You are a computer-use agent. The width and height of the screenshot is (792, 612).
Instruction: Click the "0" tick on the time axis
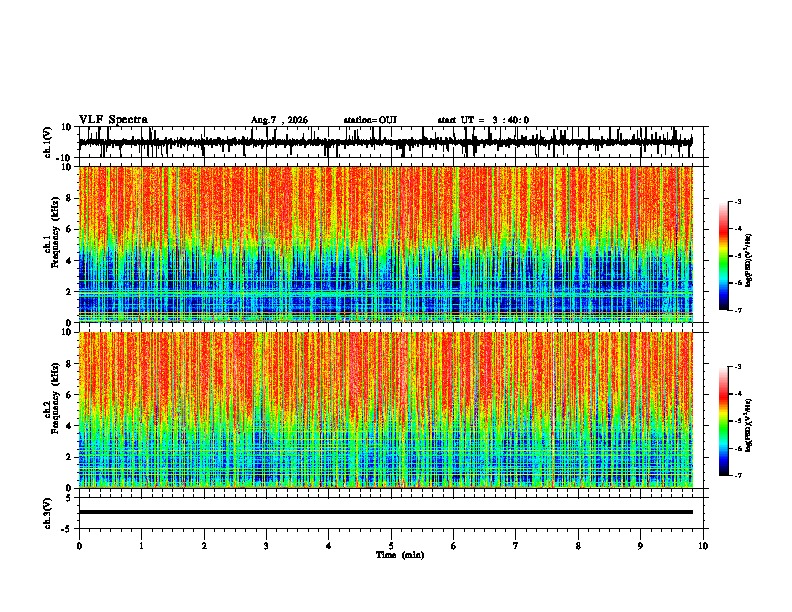coord(79,546)
